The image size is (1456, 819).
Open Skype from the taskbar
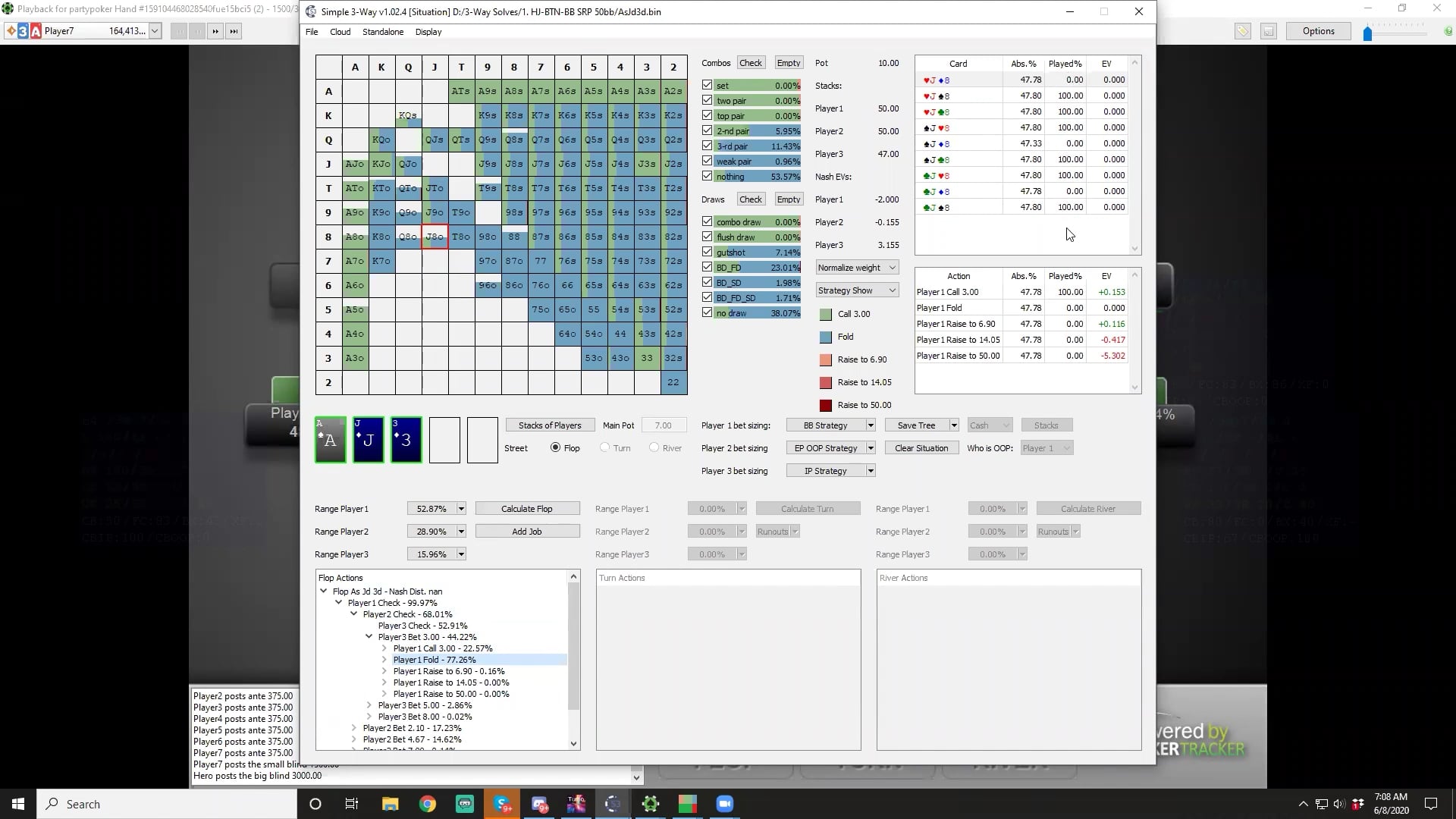(x=502, y=804)
